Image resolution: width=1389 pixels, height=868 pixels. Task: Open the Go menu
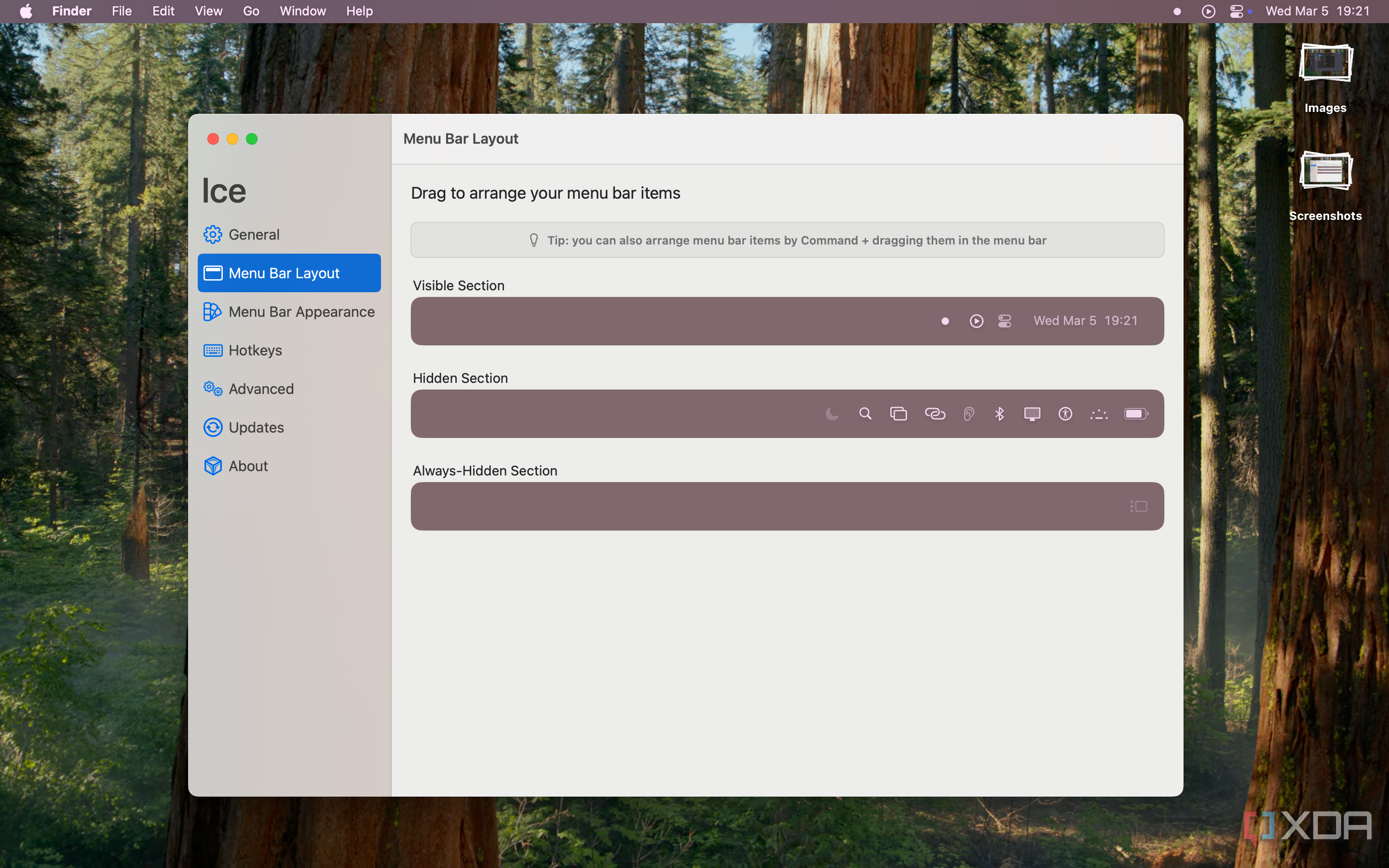click(251, 11)
